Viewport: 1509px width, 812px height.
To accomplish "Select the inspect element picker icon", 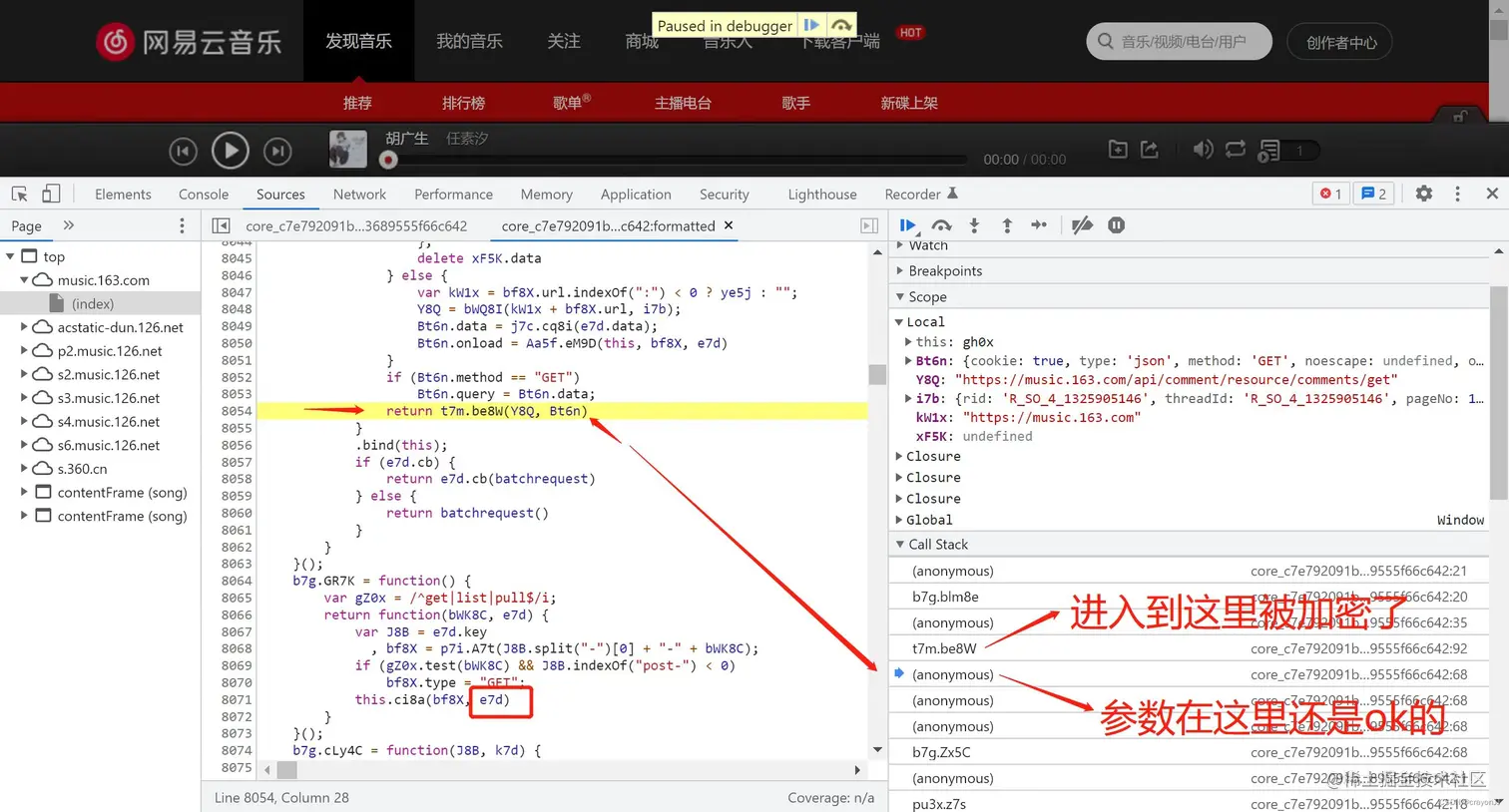I will (19, 194).
